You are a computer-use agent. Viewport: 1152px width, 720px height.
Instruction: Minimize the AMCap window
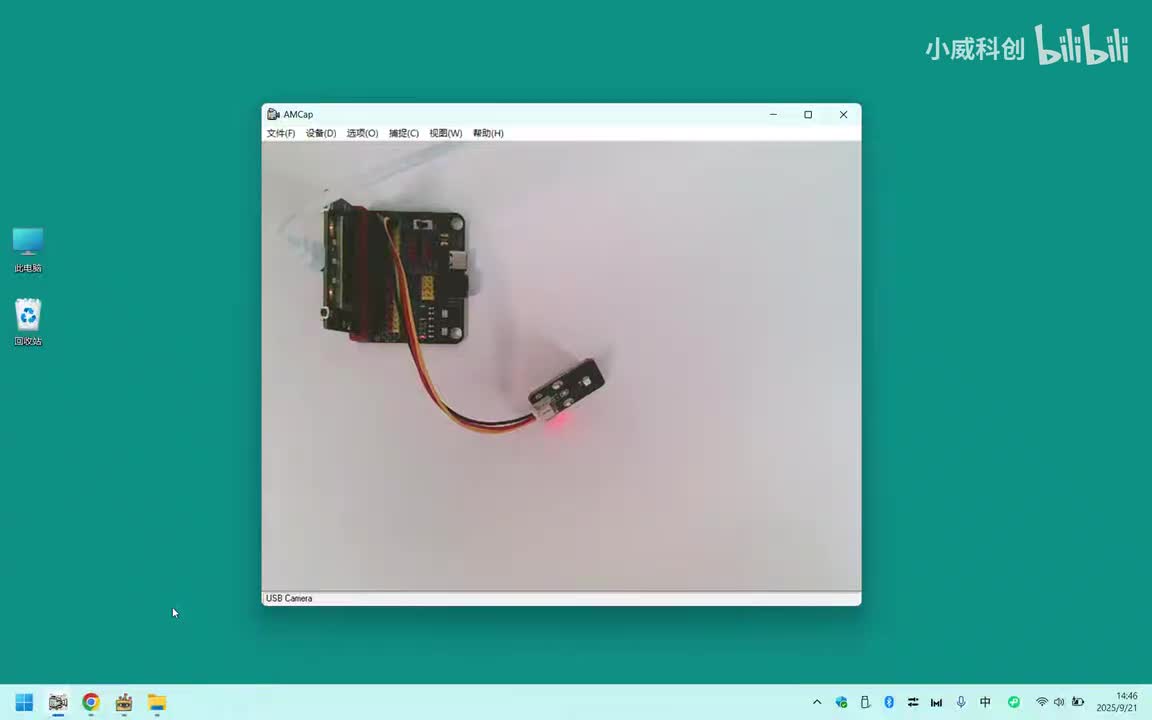click(x=773, y=115)
